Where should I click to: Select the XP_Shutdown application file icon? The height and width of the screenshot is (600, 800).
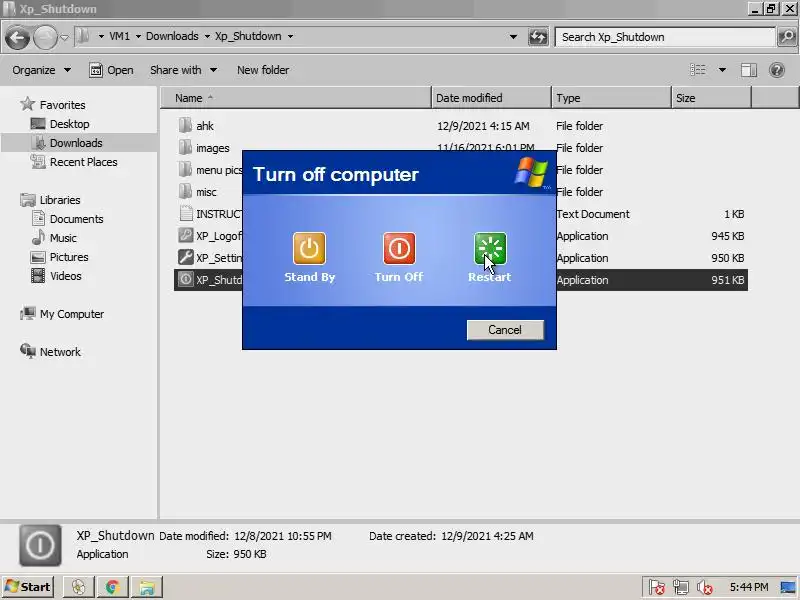point(186,280)
